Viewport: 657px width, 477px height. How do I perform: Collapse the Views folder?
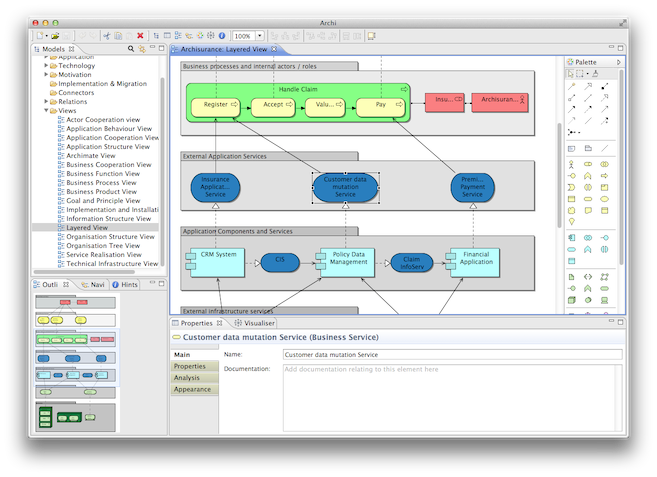pyautogui.click(x=46, y=111)
